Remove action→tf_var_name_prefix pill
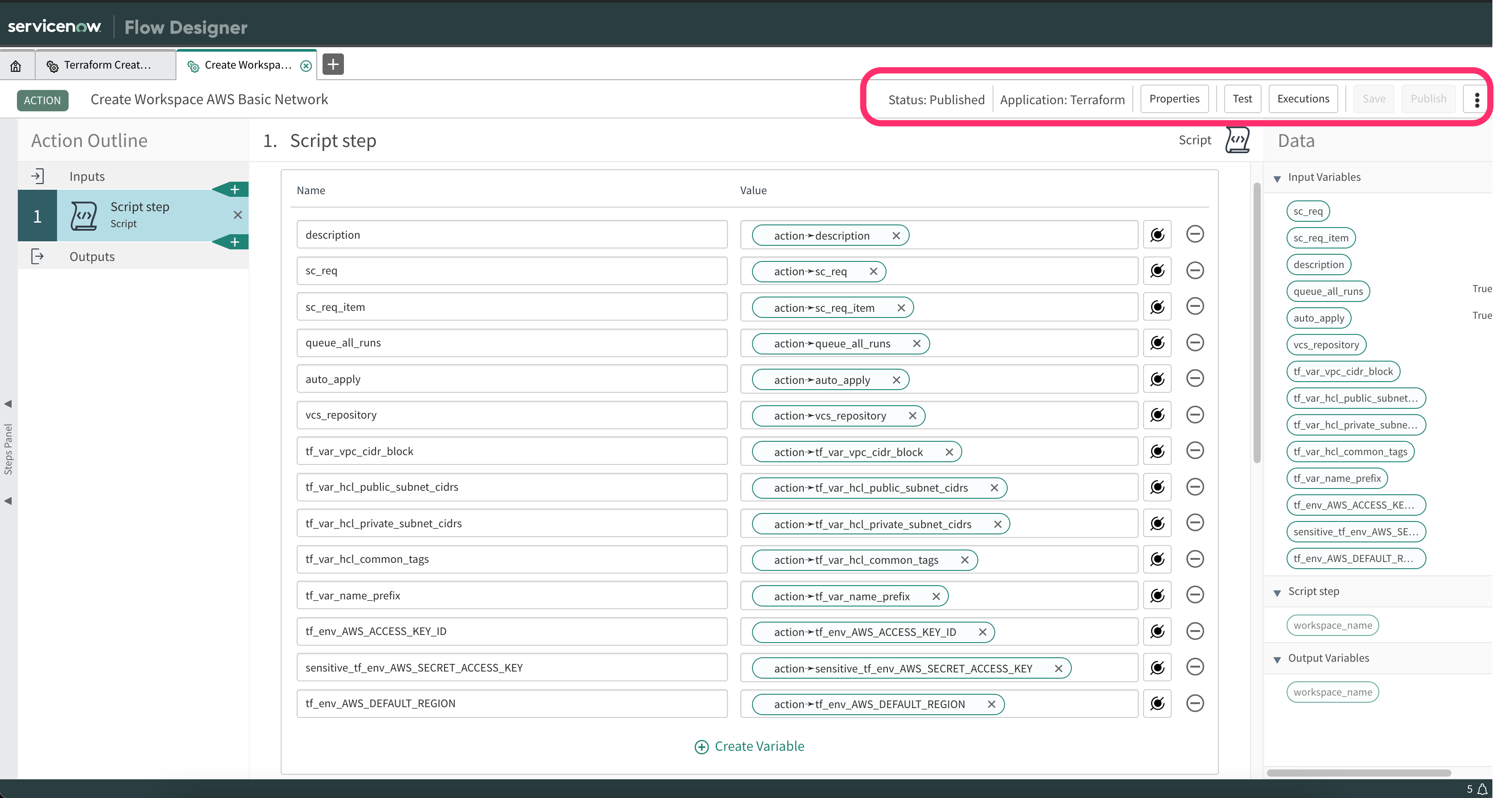This screenshot has width=1512, height=798. (936, 596)
